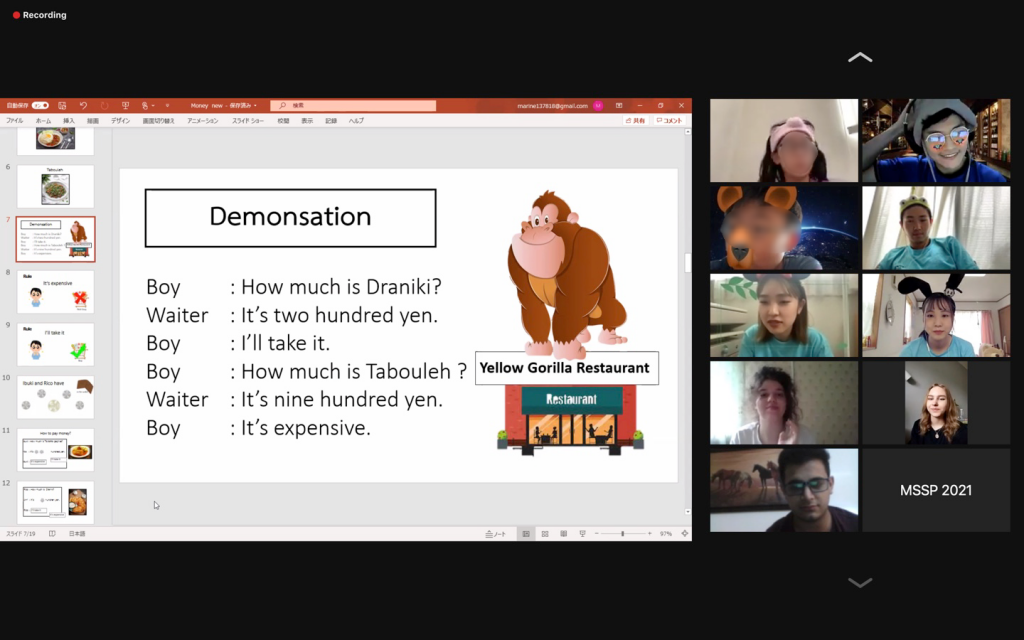Click the zoom in plus button
The height and width of the screenshot is (640, 1024).
click(x=650, y=534)
